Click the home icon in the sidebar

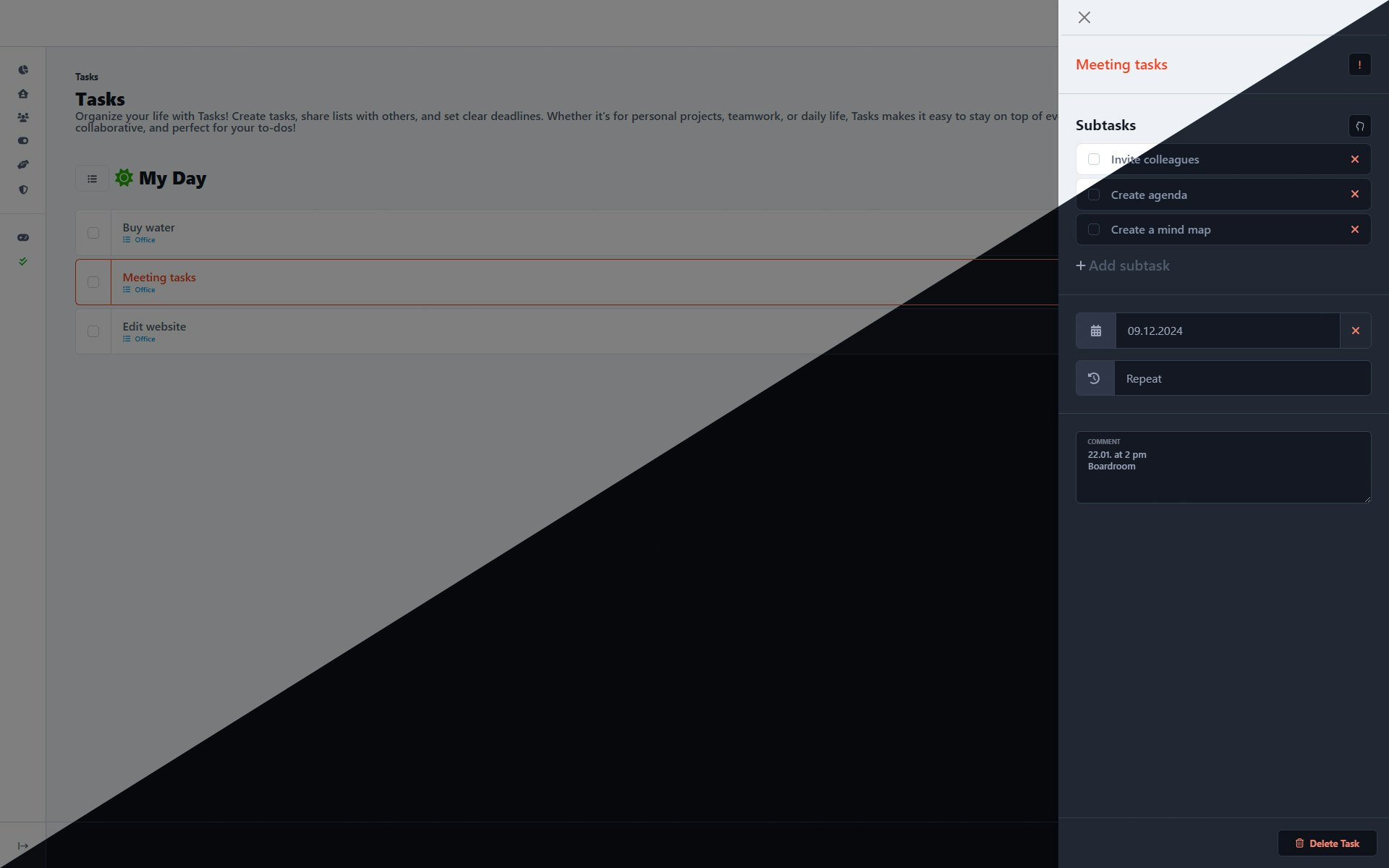(x=23, y=93)
